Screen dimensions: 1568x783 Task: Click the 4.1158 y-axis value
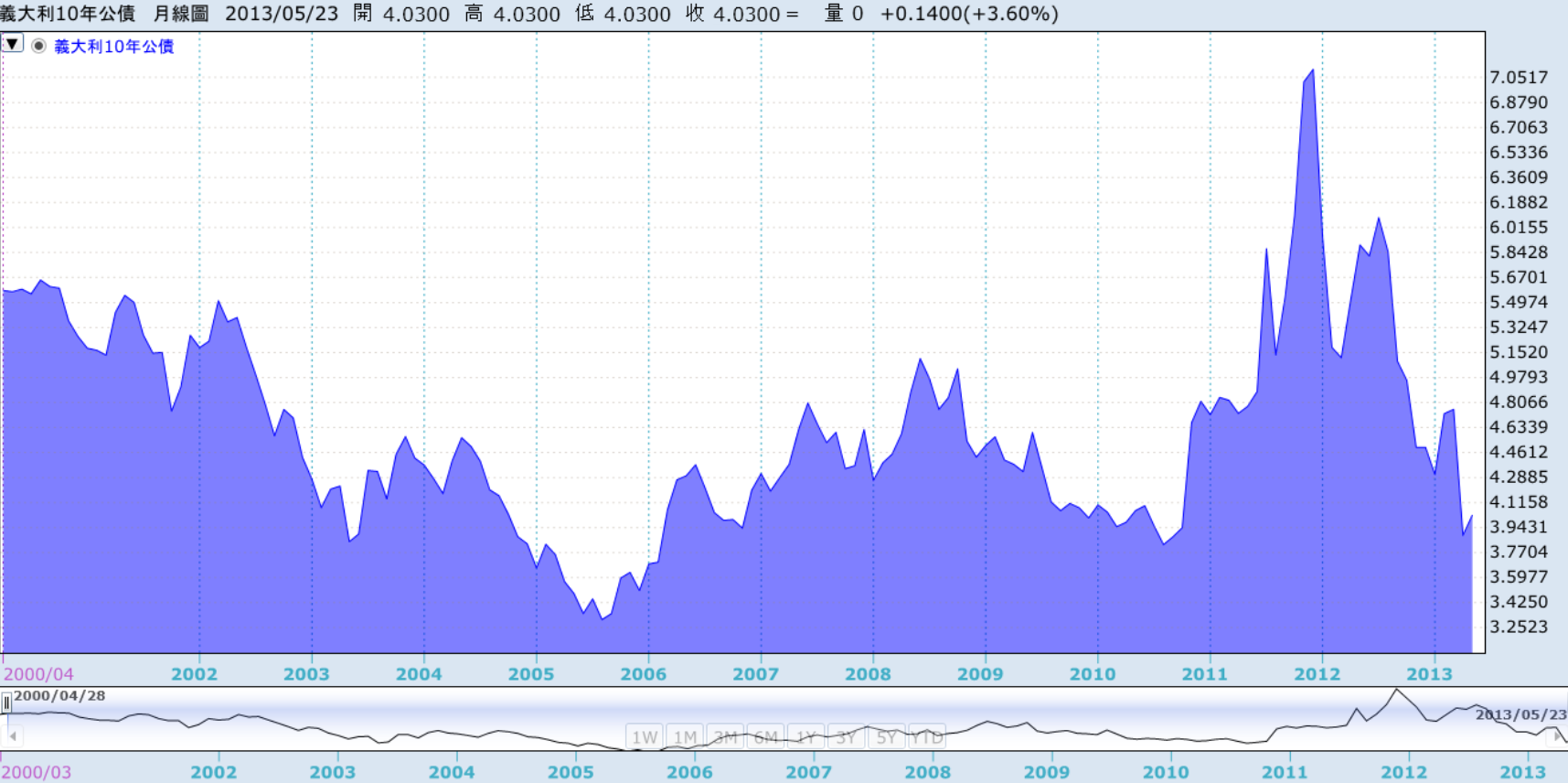(1519, 502)
